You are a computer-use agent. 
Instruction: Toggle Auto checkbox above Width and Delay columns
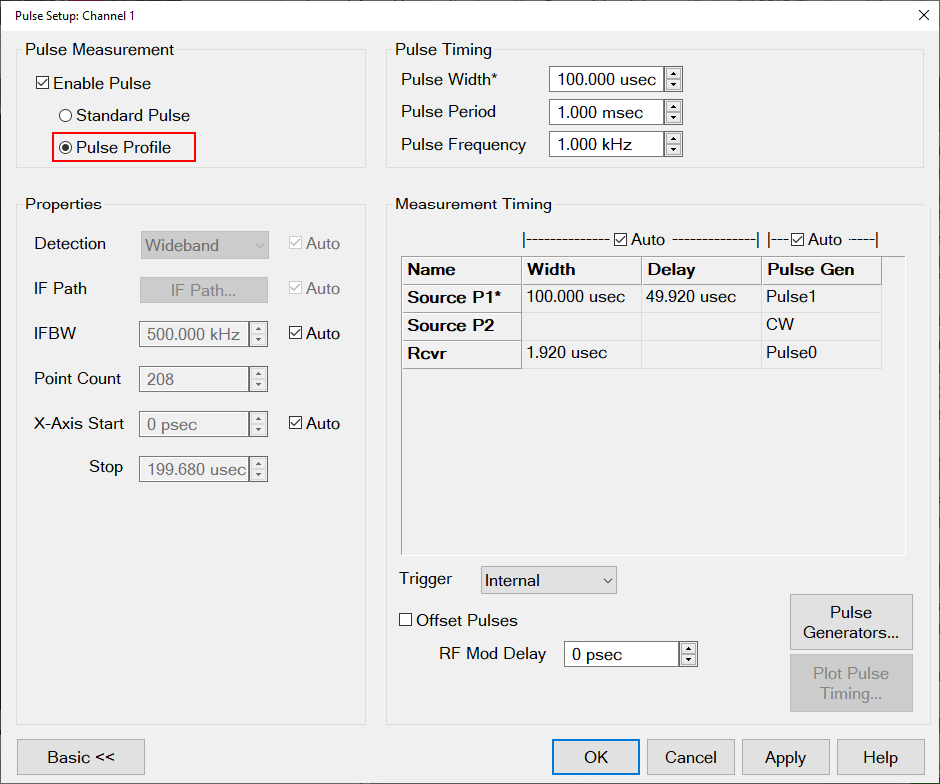[x=621, y=240]
